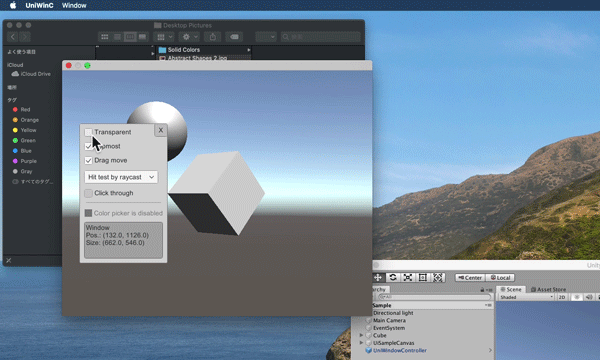
Task: Select the Unity Scale tool icon
Action: tap(408, 277)
